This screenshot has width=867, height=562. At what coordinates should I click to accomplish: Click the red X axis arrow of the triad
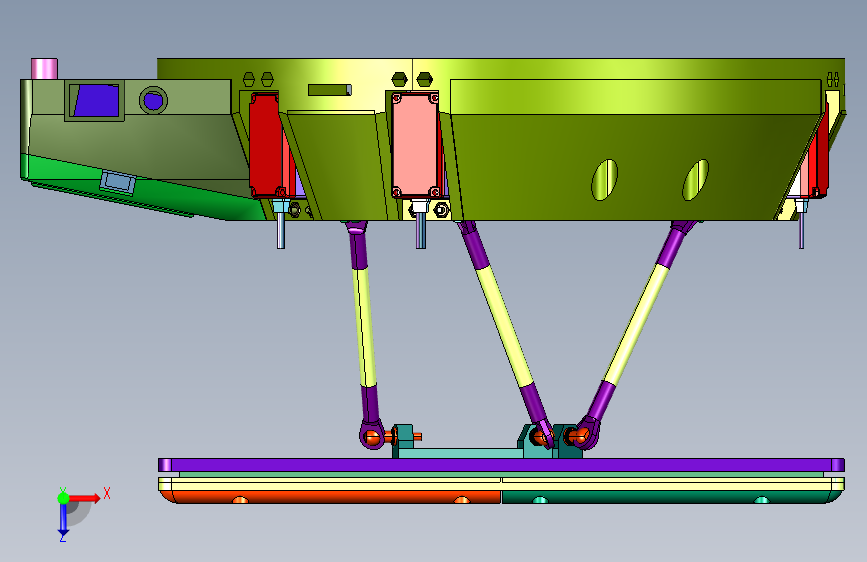pos(84,498)
